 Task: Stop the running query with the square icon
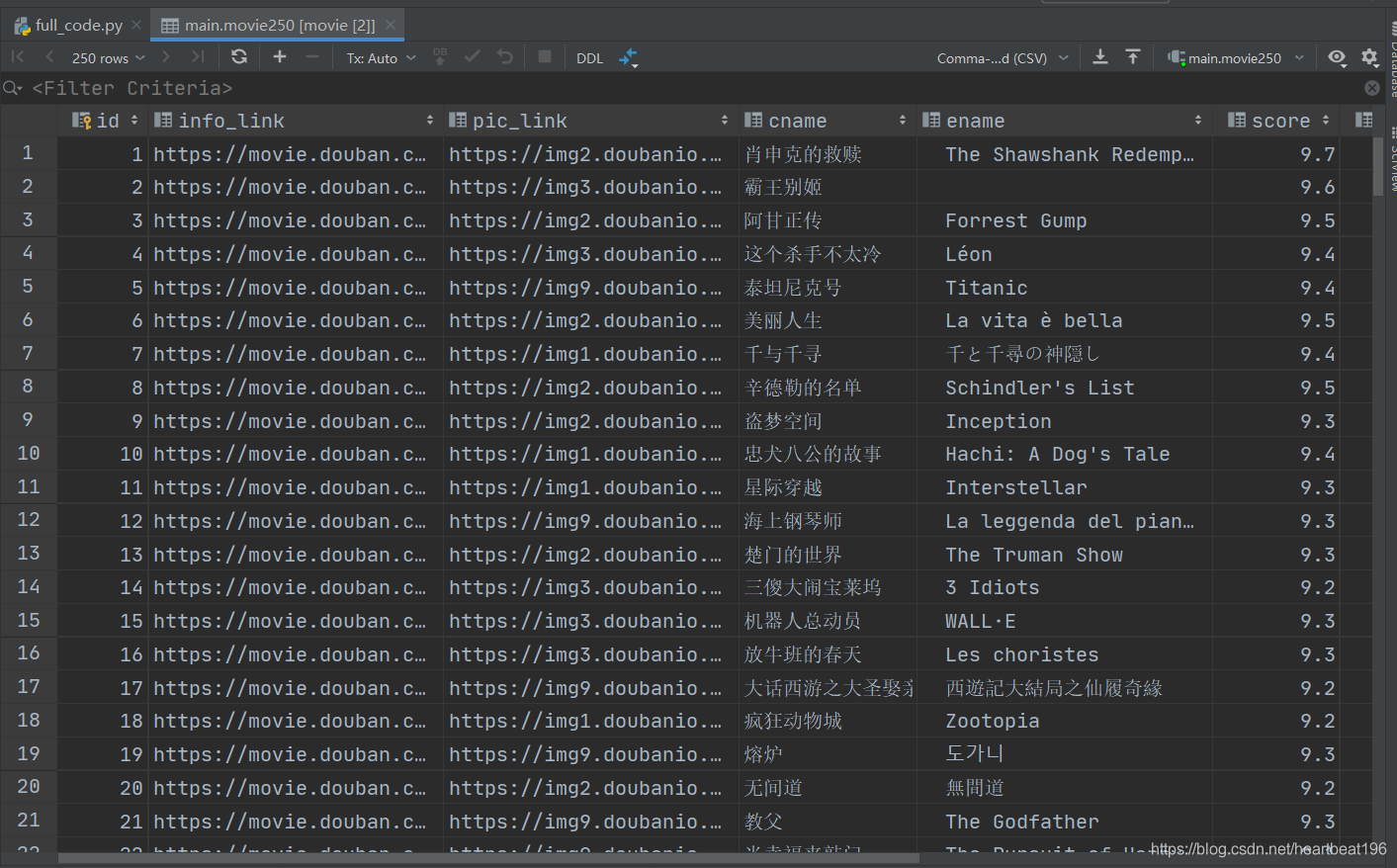pos(544,57)
